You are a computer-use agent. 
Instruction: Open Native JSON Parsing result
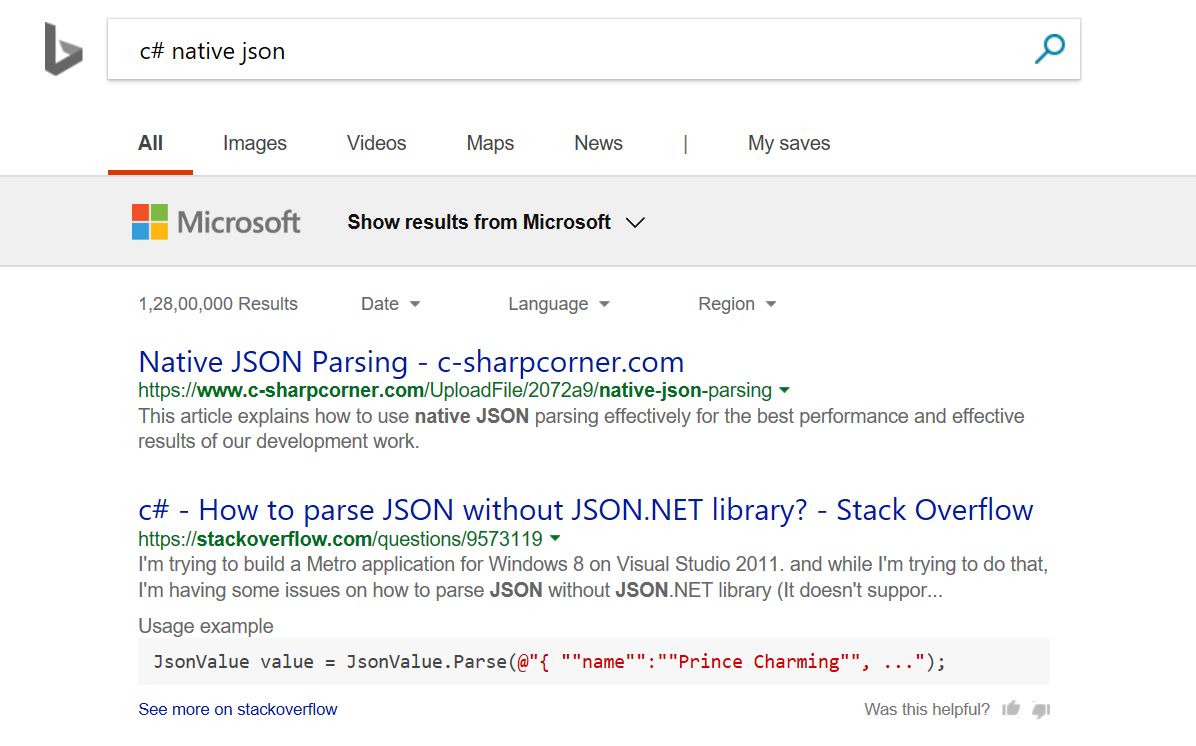(411, 362)
